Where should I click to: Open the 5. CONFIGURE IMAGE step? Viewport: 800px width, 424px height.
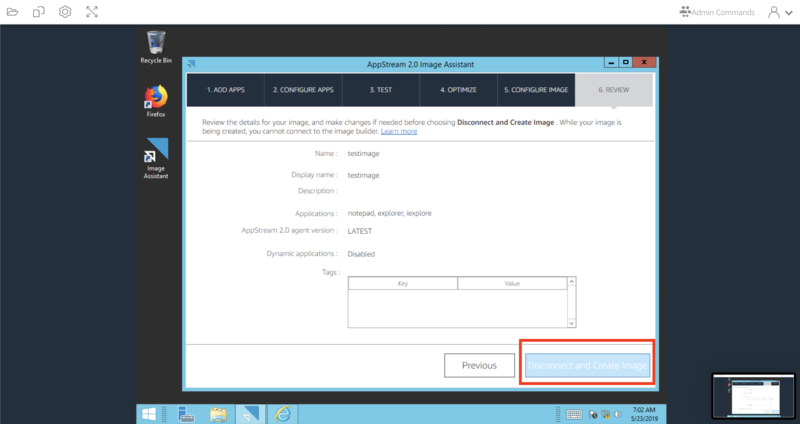536,90
